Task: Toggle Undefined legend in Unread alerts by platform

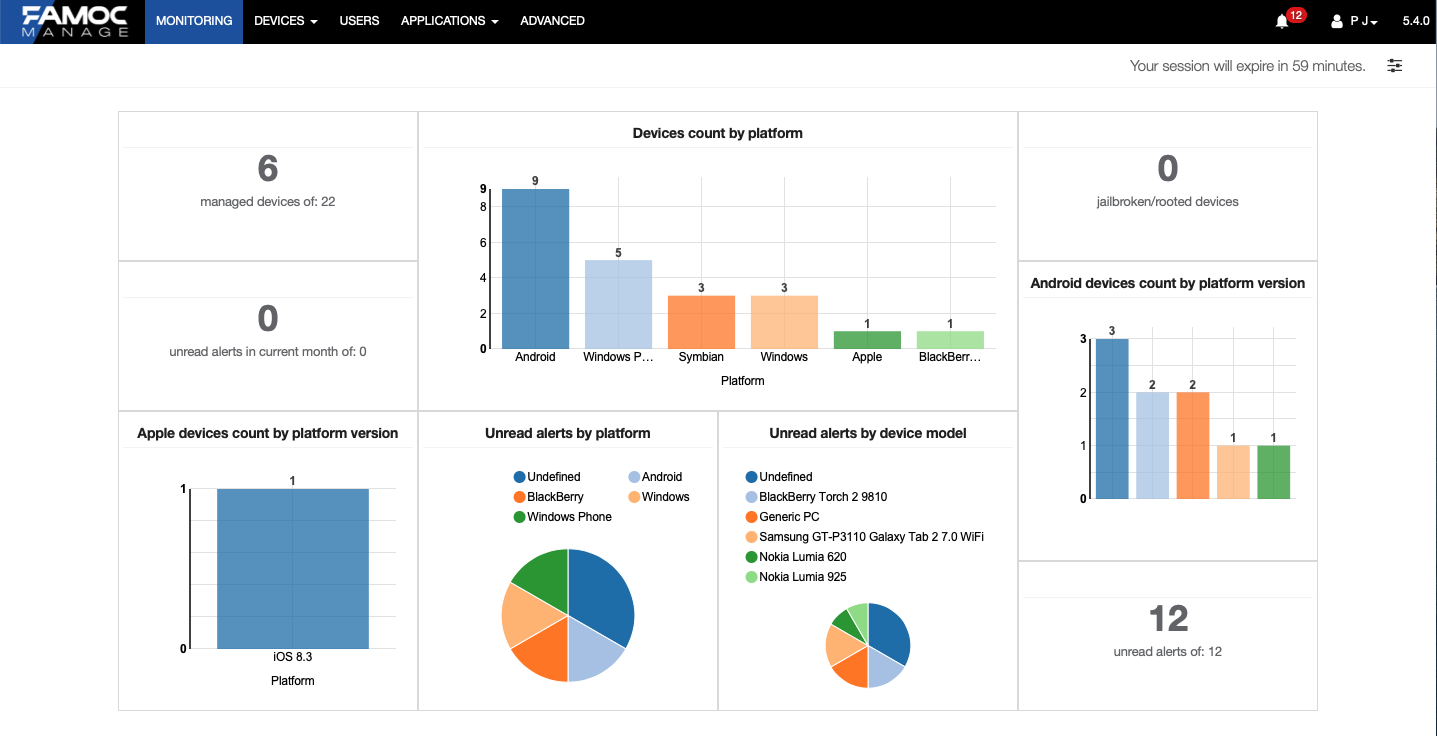Action: [547, 477]
